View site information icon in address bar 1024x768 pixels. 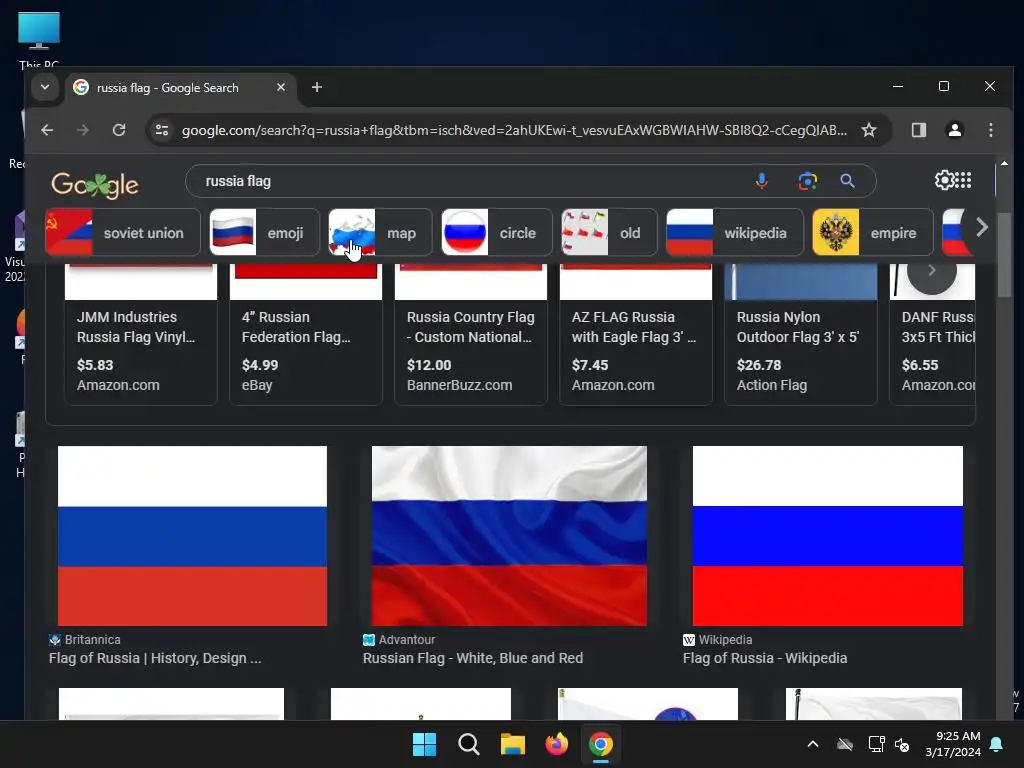(161, 130)
